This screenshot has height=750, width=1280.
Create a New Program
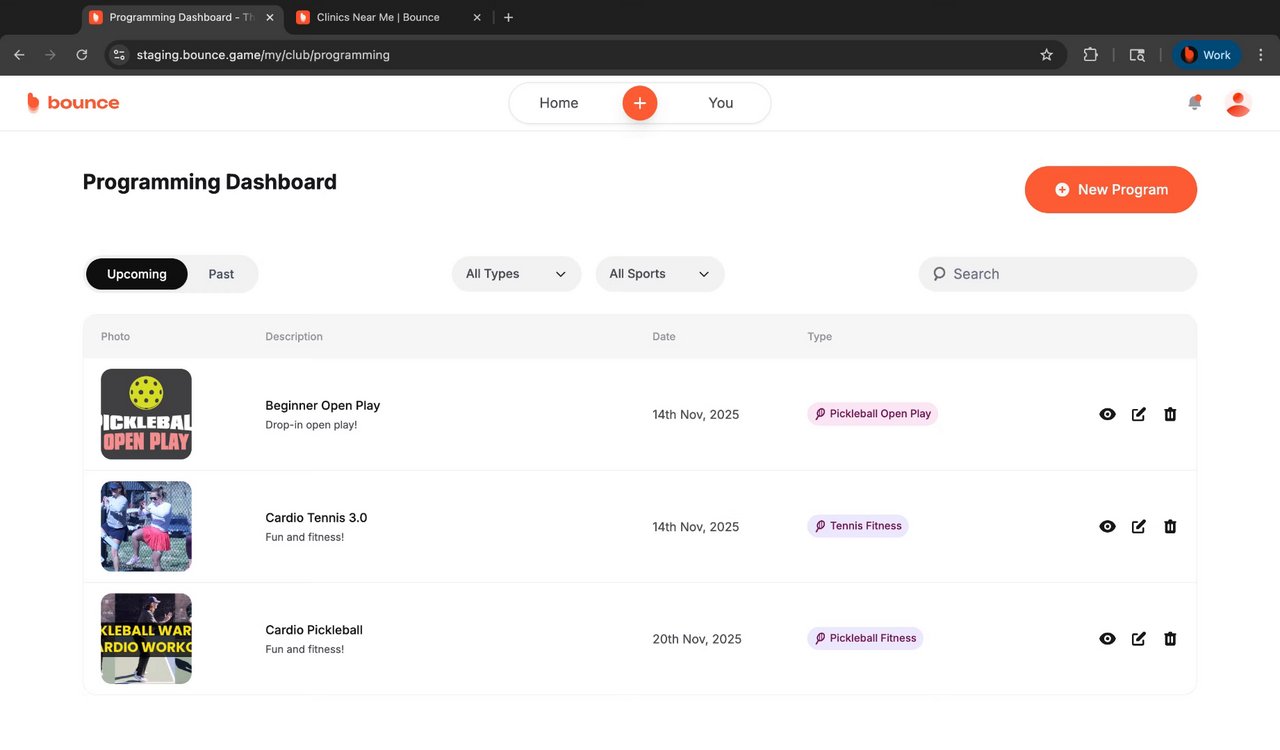click(x=1110, y=189)
